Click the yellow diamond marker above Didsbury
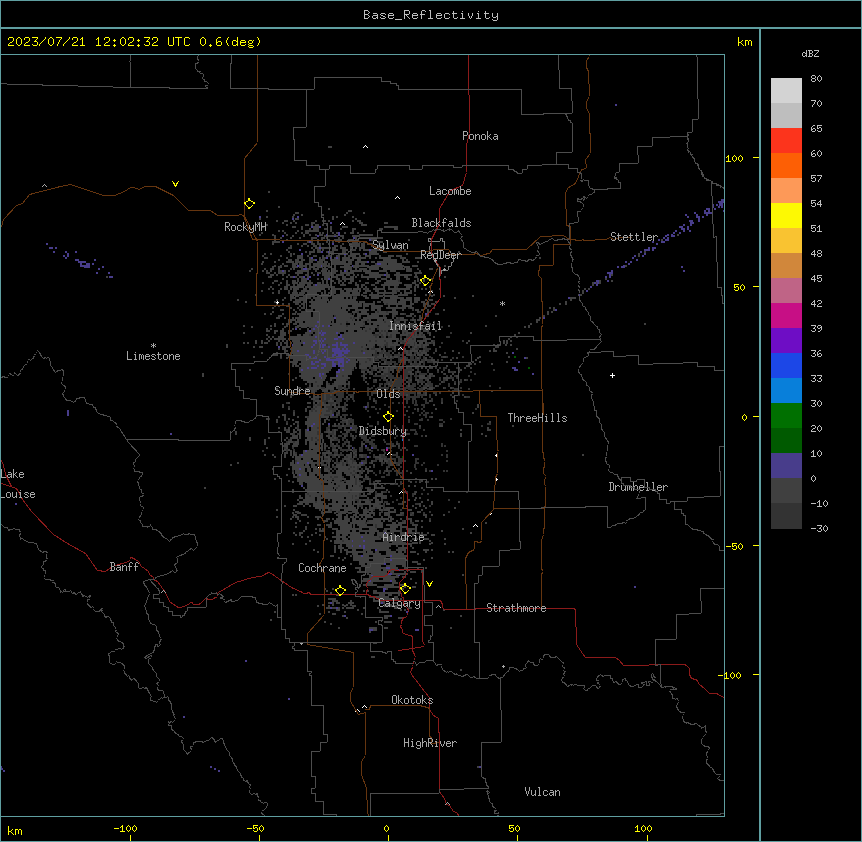This screenshot has height=842, width=862. 388,417
